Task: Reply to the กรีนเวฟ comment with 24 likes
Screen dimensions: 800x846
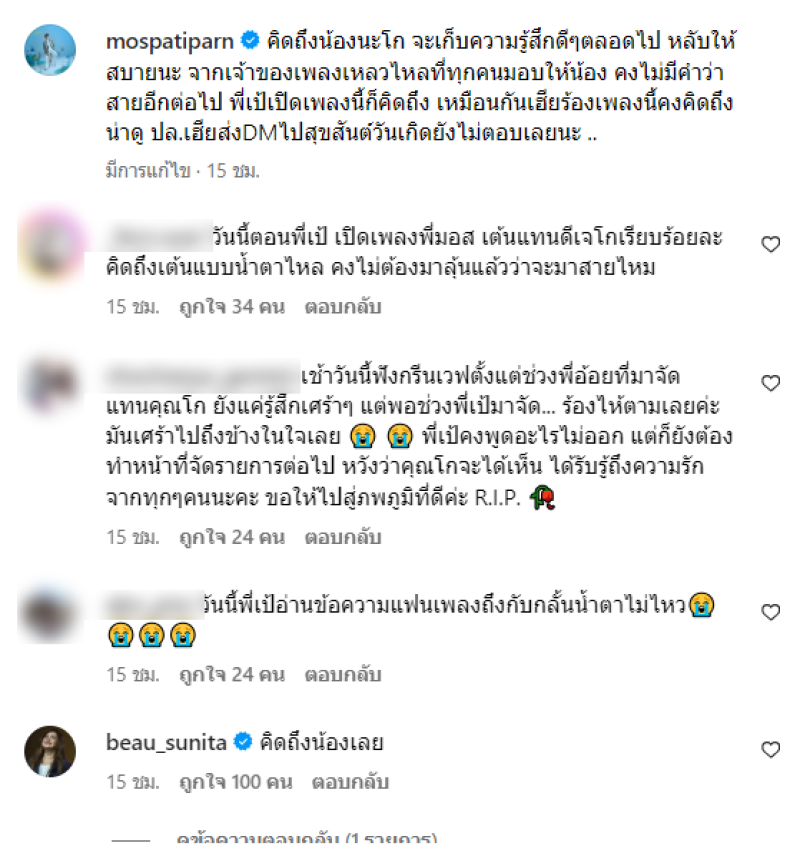Action: coord(343,537)
